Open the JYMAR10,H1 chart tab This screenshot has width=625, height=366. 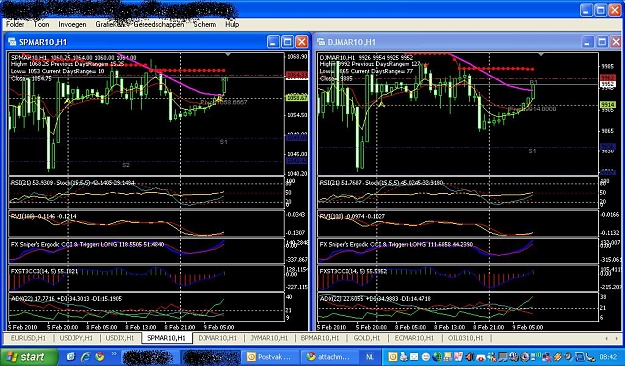pyautogui.click(x=269, y=338)
